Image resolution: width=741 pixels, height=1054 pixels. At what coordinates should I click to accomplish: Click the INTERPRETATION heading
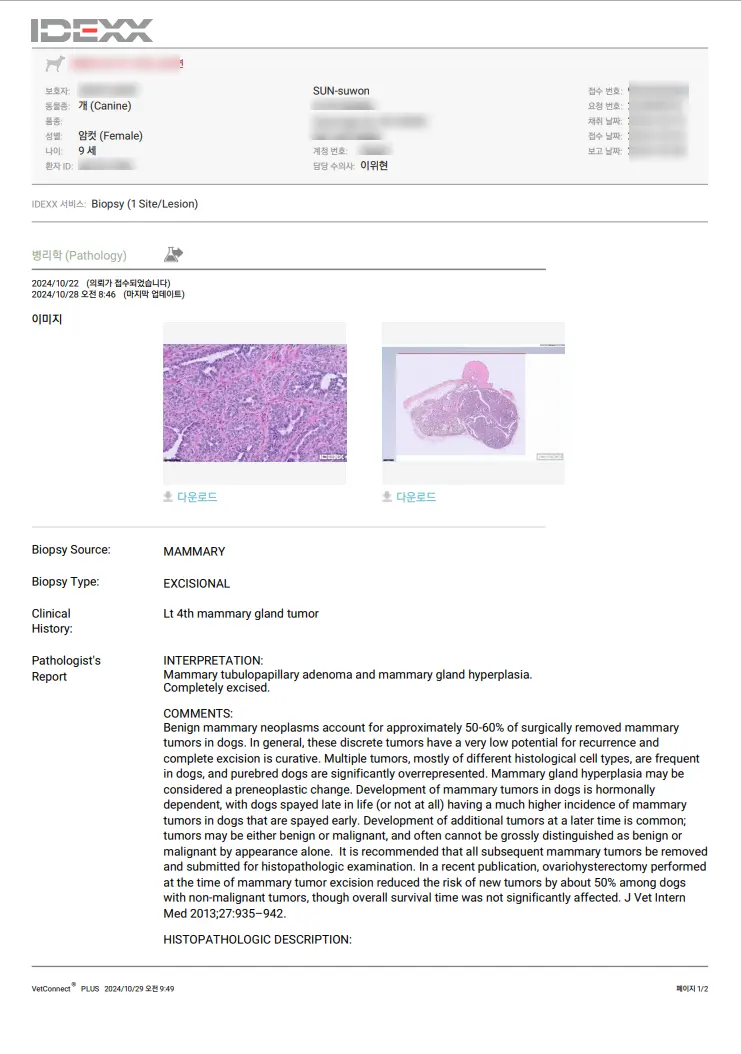click(213, 660)
